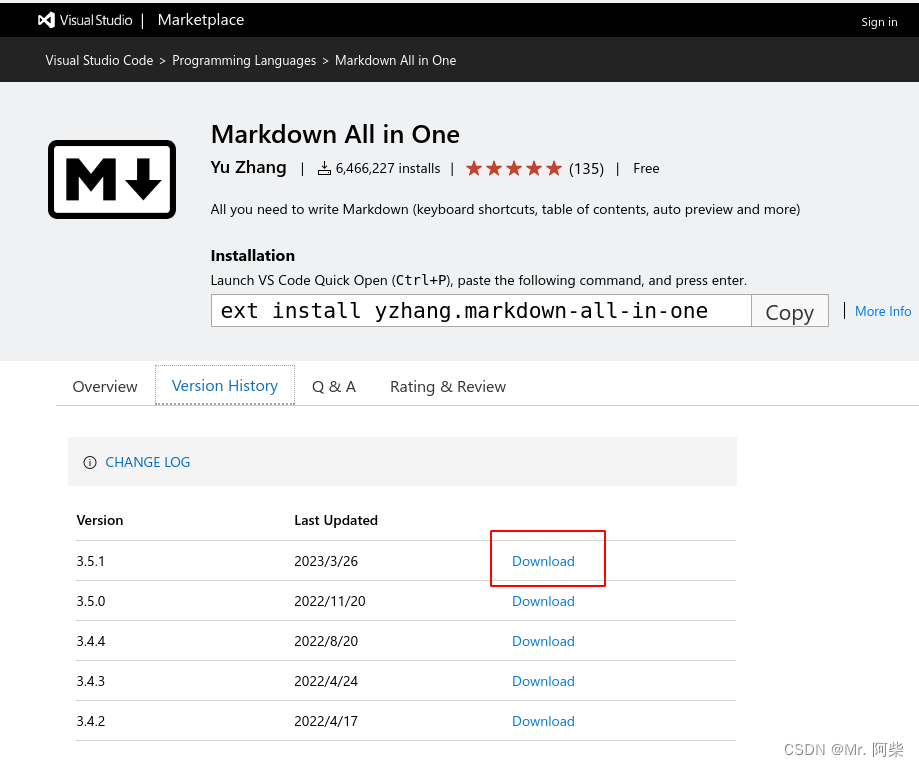919x767 pixels.
Task: Switch to the Overview tab
Action: pos(105,387)
